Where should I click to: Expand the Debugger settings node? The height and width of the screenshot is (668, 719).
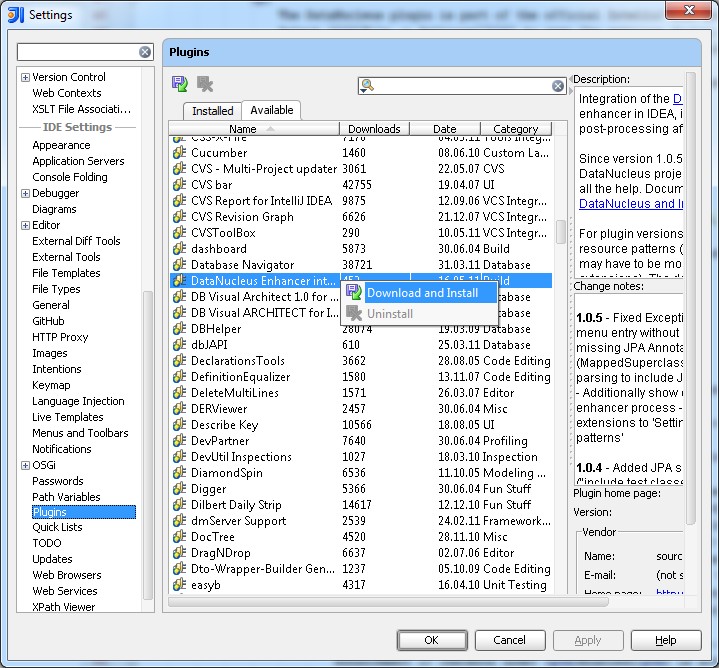pyautogui.click(x=25, y=193)
